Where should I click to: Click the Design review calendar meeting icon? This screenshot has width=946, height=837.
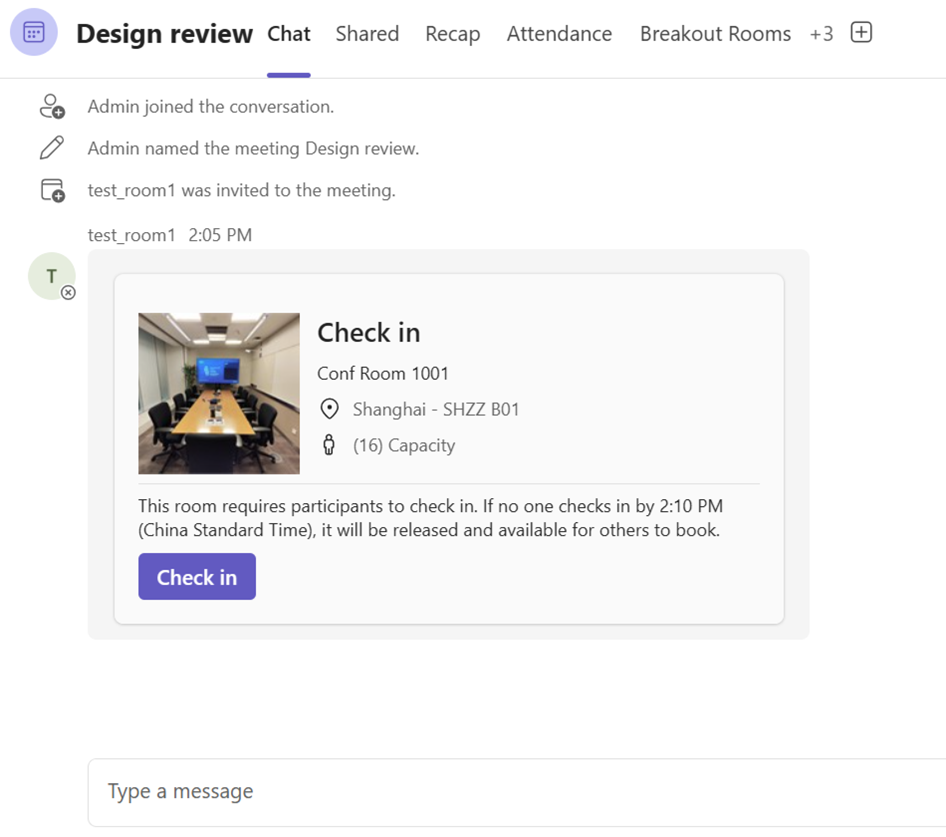pos(34,32)
